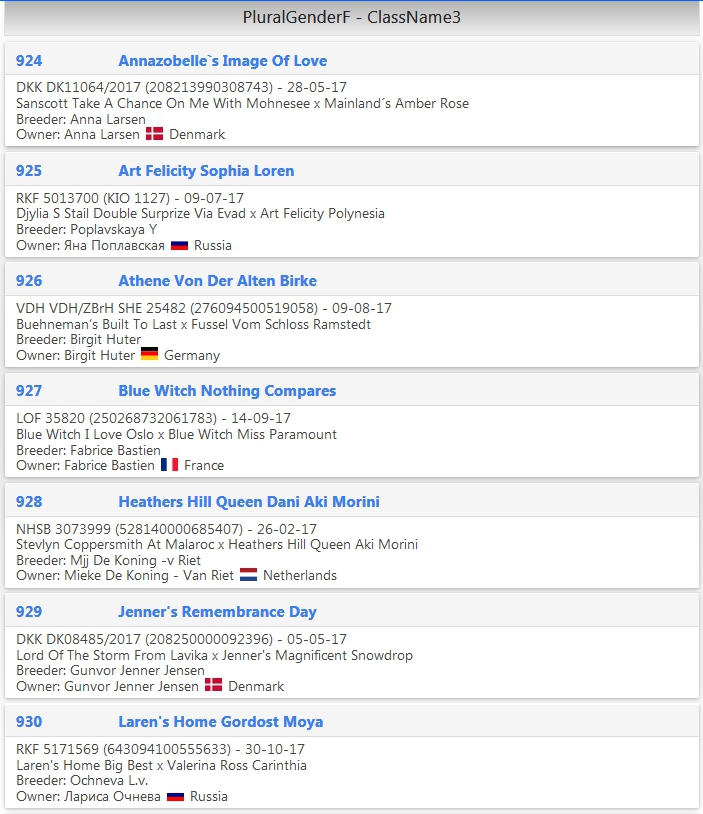Click registration line LOF 35820
This screenshot has width=703, height=814.
click(154, 418)
